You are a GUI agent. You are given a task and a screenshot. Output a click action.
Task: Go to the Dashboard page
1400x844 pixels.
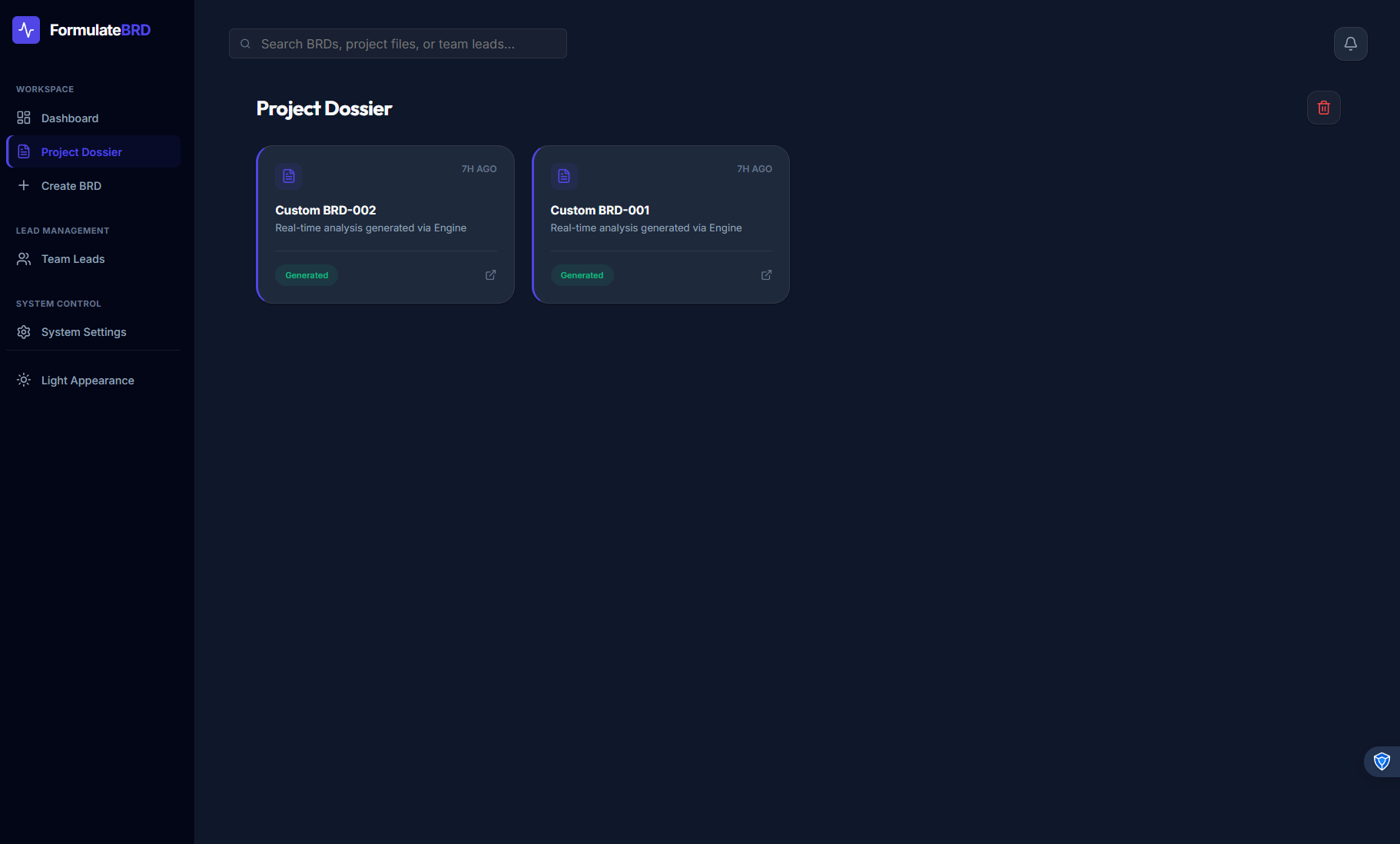point(69,118)
